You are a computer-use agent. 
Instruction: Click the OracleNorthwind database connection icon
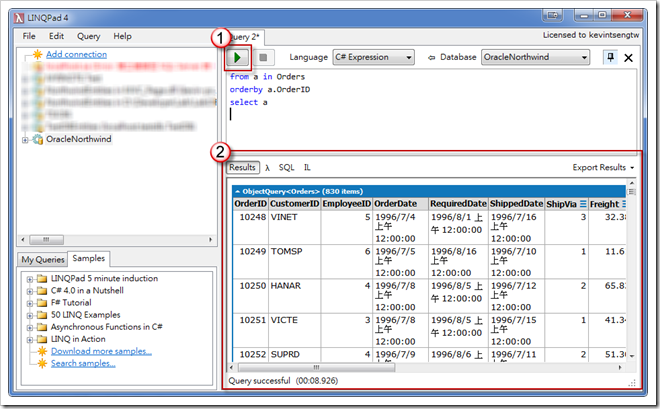point(38,139)
